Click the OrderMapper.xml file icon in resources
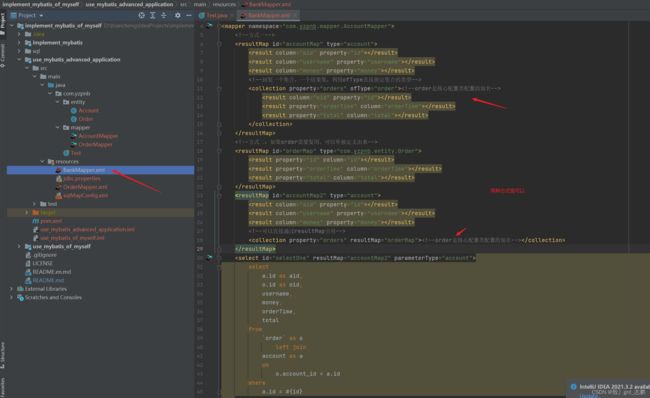This screenshot has height=398, width=650. [x=59, y=187]
